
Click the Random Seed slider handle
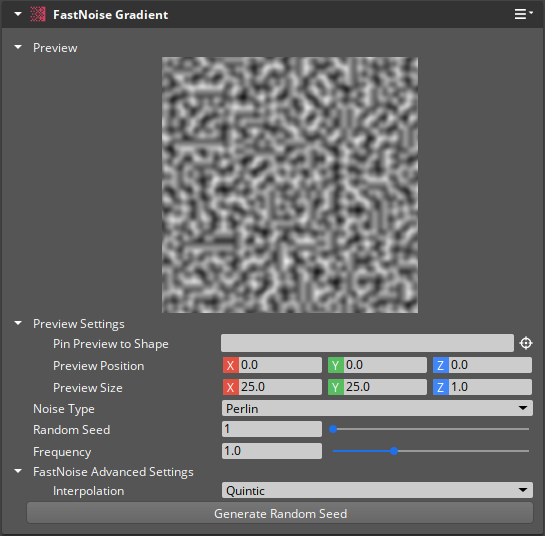(x=333, y=429)
